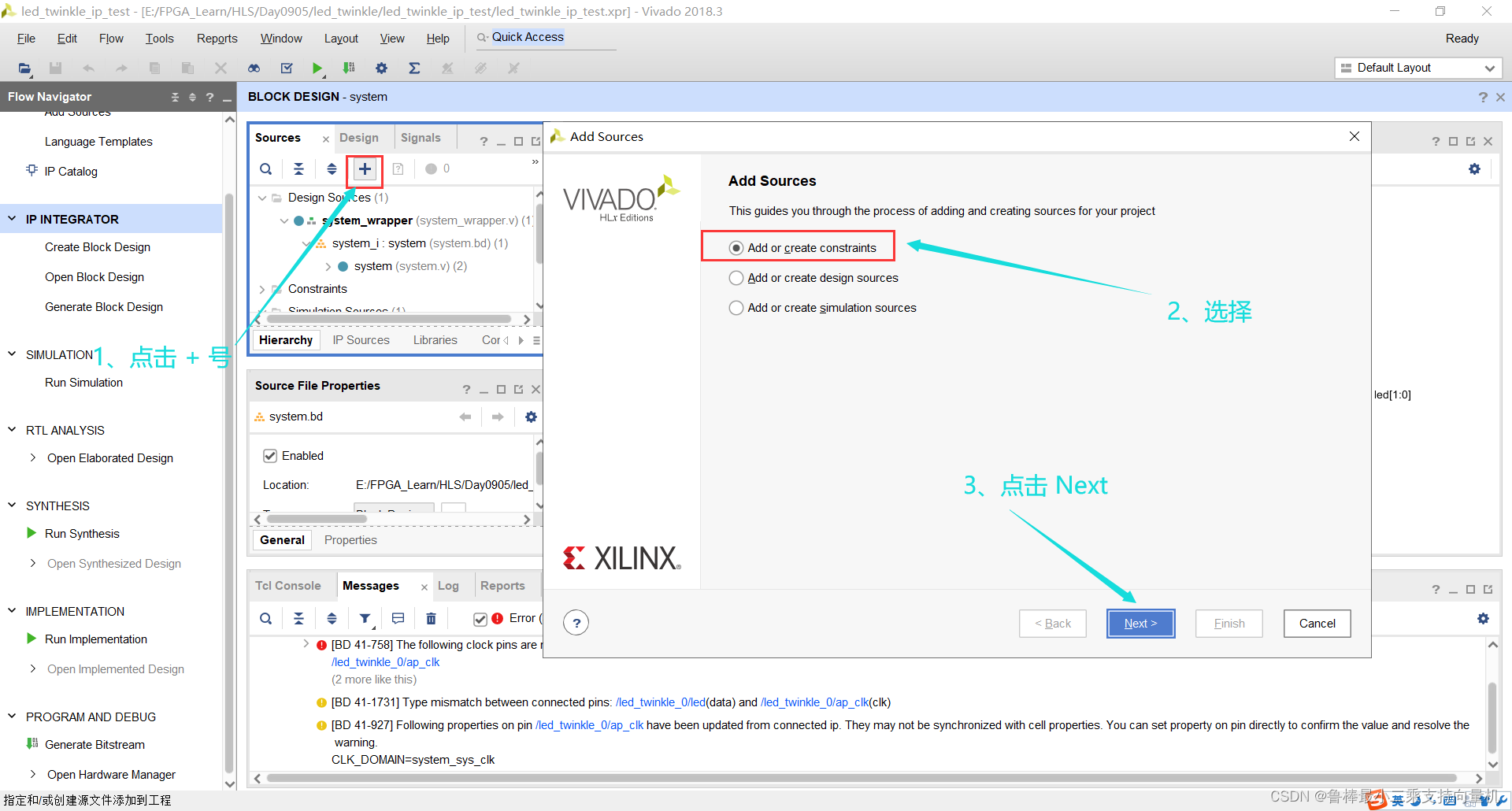Close the Messages tab
The width and height of the screenshot is (1512, 811).
coord(424,587)
